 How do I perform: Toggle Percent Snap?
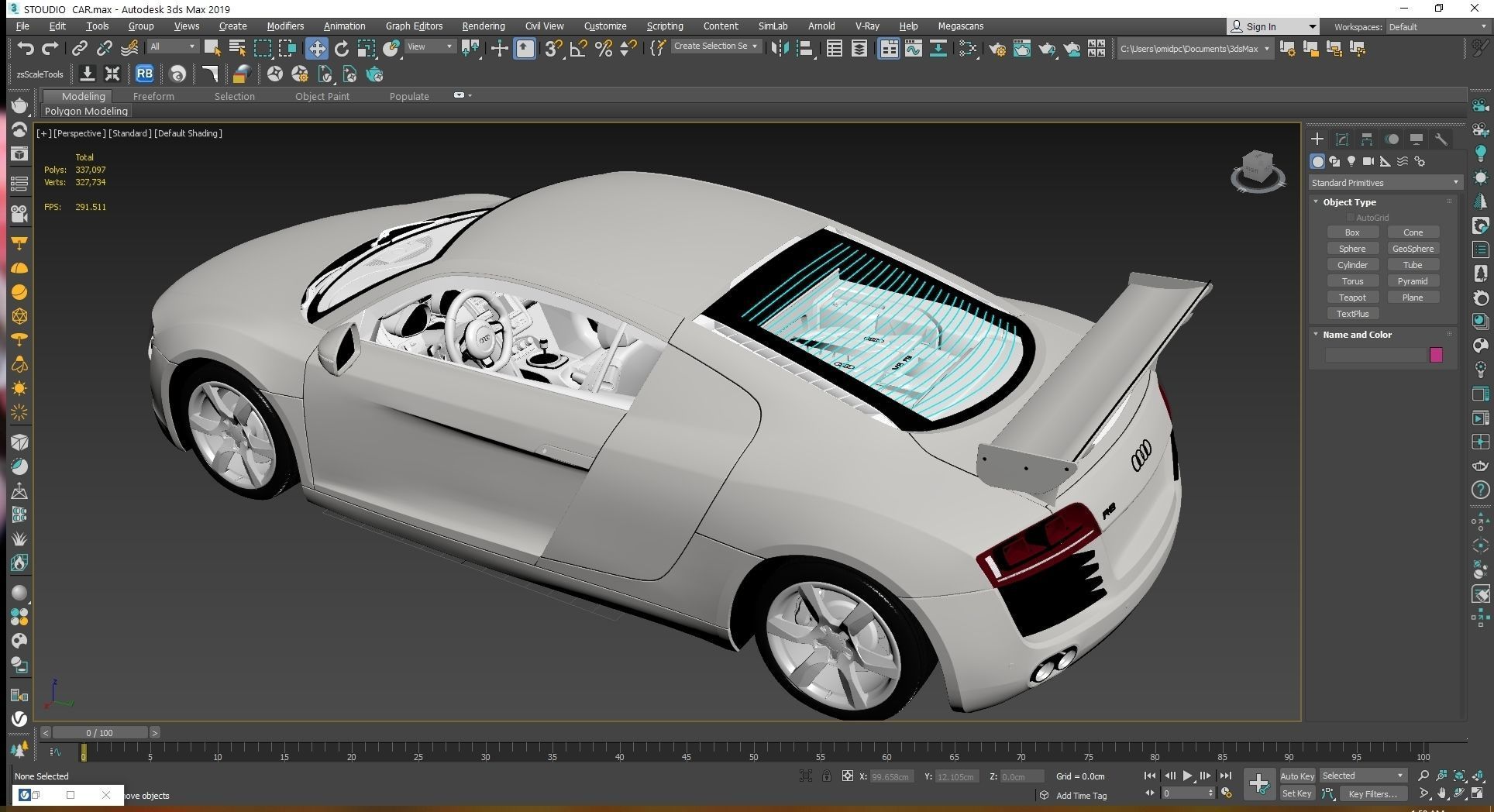click(604, 48)
